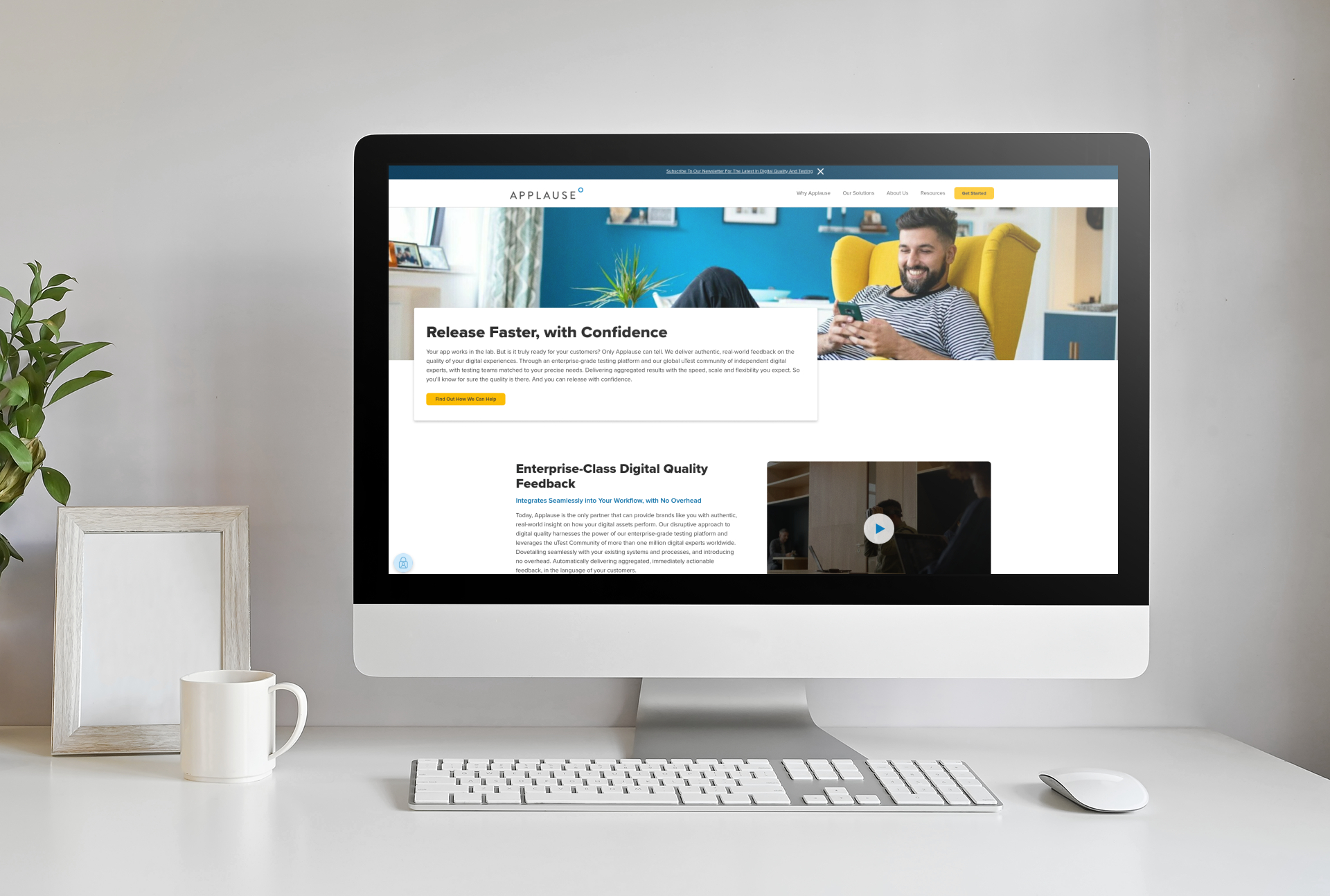The width and height of the screenshot is (1330, 896).
Task: Click the chat bubble icon bottom left
Action: coord(403,562)
